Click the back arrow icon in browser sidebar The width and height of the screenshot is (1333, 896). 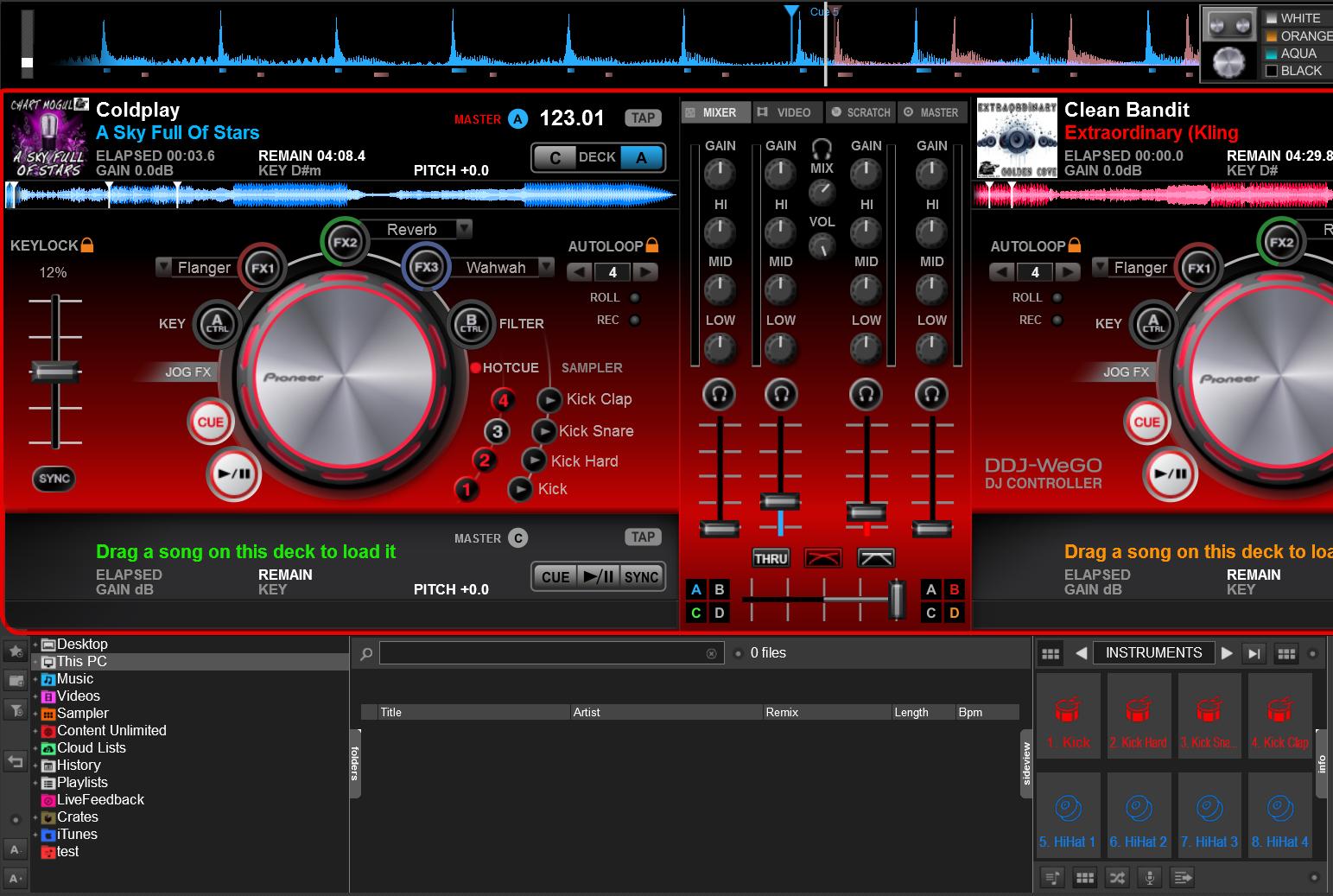[x=16, y=761]
